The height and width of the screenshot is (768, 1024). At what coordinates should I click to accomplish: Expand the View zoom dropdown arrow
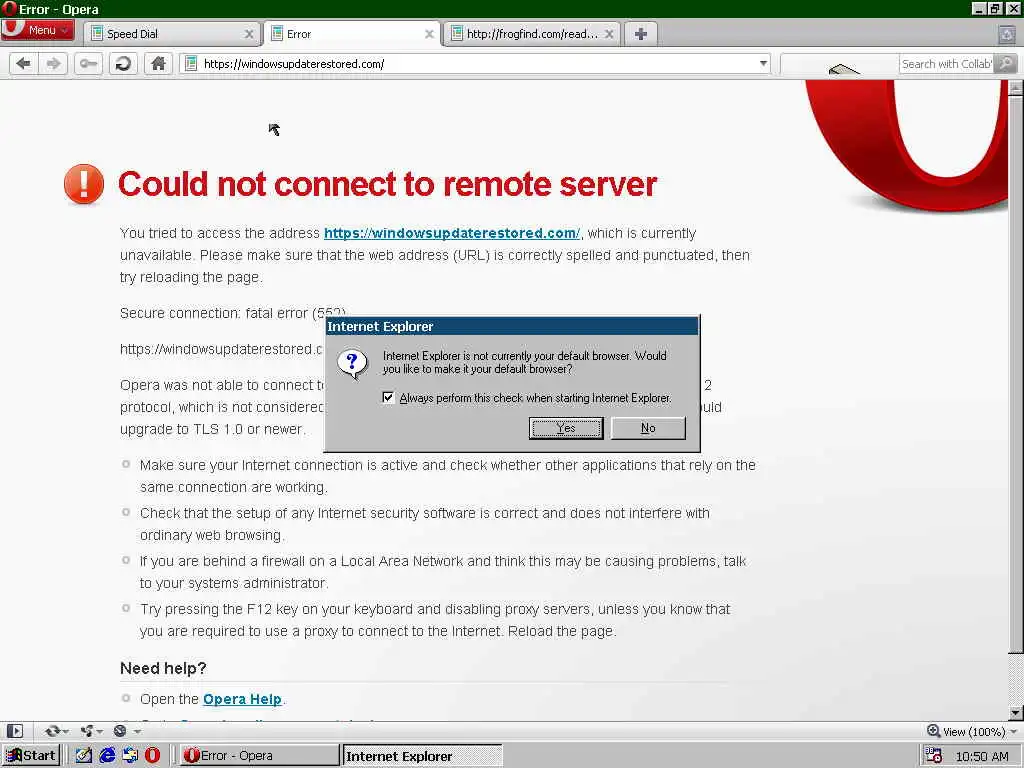pyautogui.click(x=1013, y=731)
